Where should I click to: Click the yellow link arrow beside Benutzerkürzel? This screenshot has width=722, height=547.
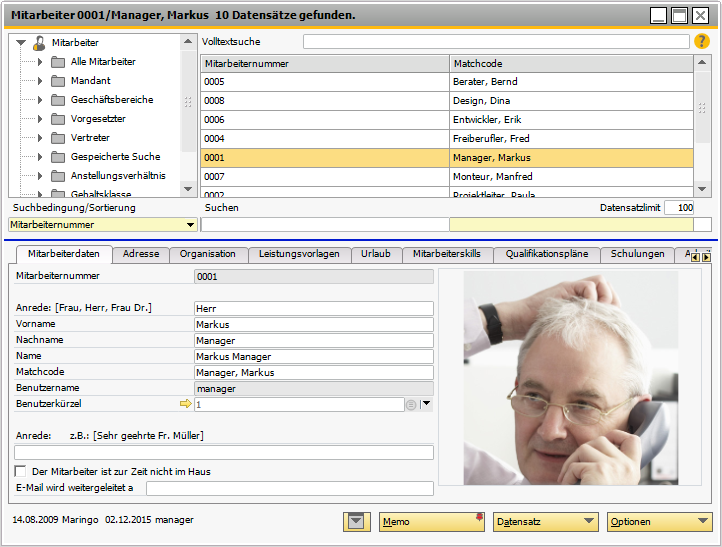184,404
